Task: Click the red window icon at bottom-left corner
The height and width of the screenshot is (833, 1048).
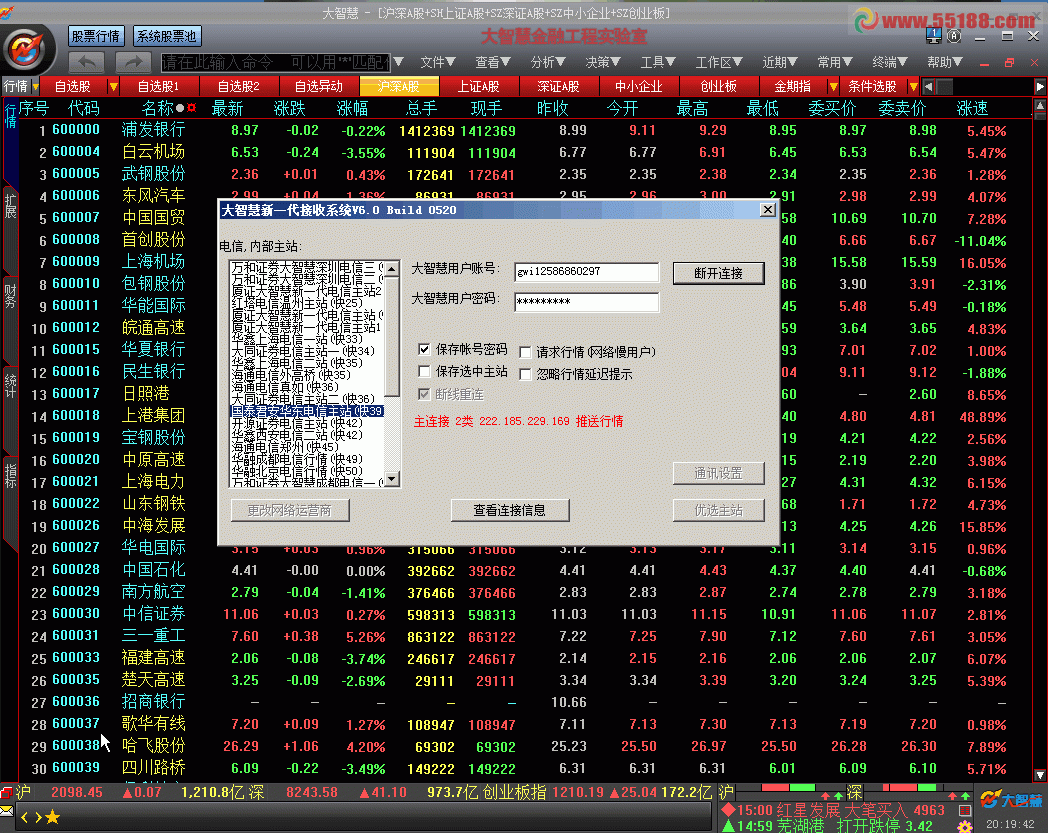Action: [6, 792]
